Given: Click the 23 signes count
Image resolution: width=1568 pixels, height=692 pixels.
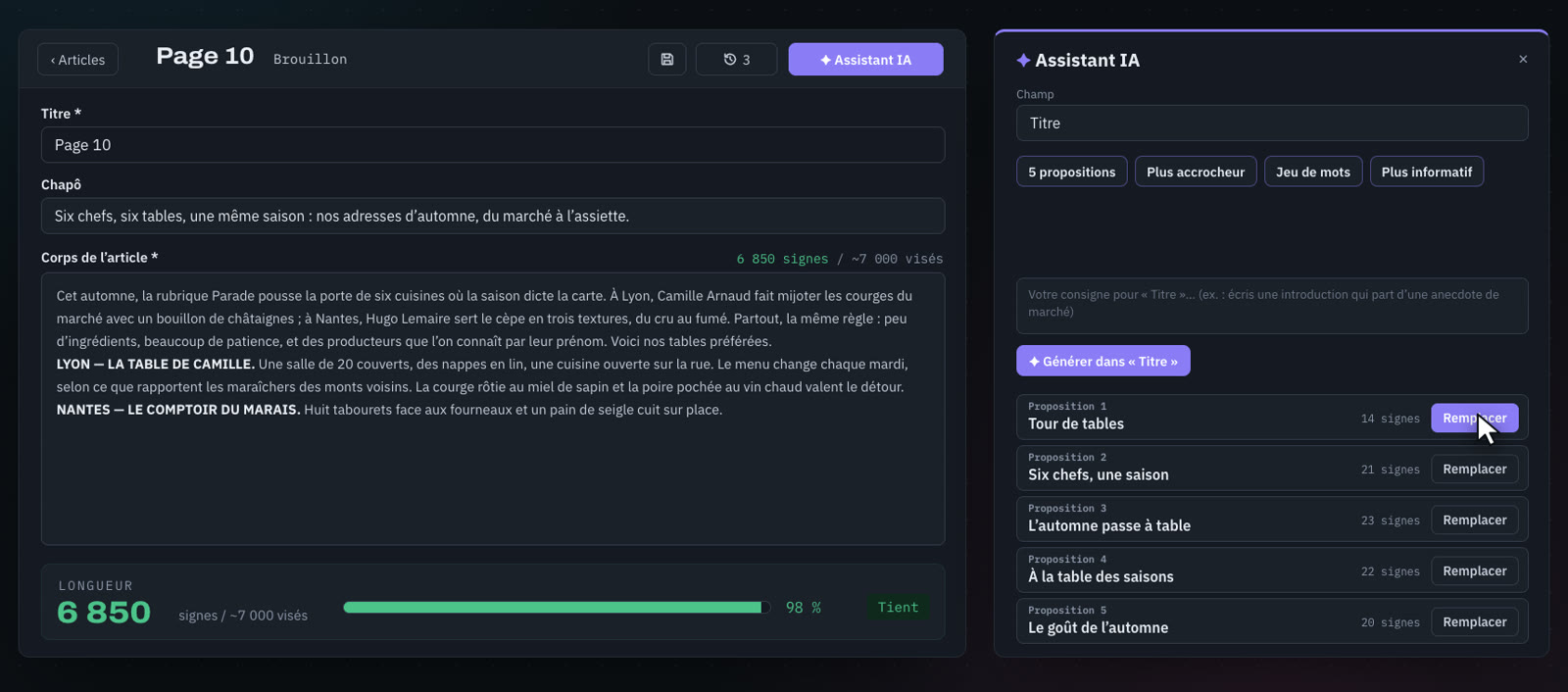Looking at the screenshot, I should (x=1390, y=520).
